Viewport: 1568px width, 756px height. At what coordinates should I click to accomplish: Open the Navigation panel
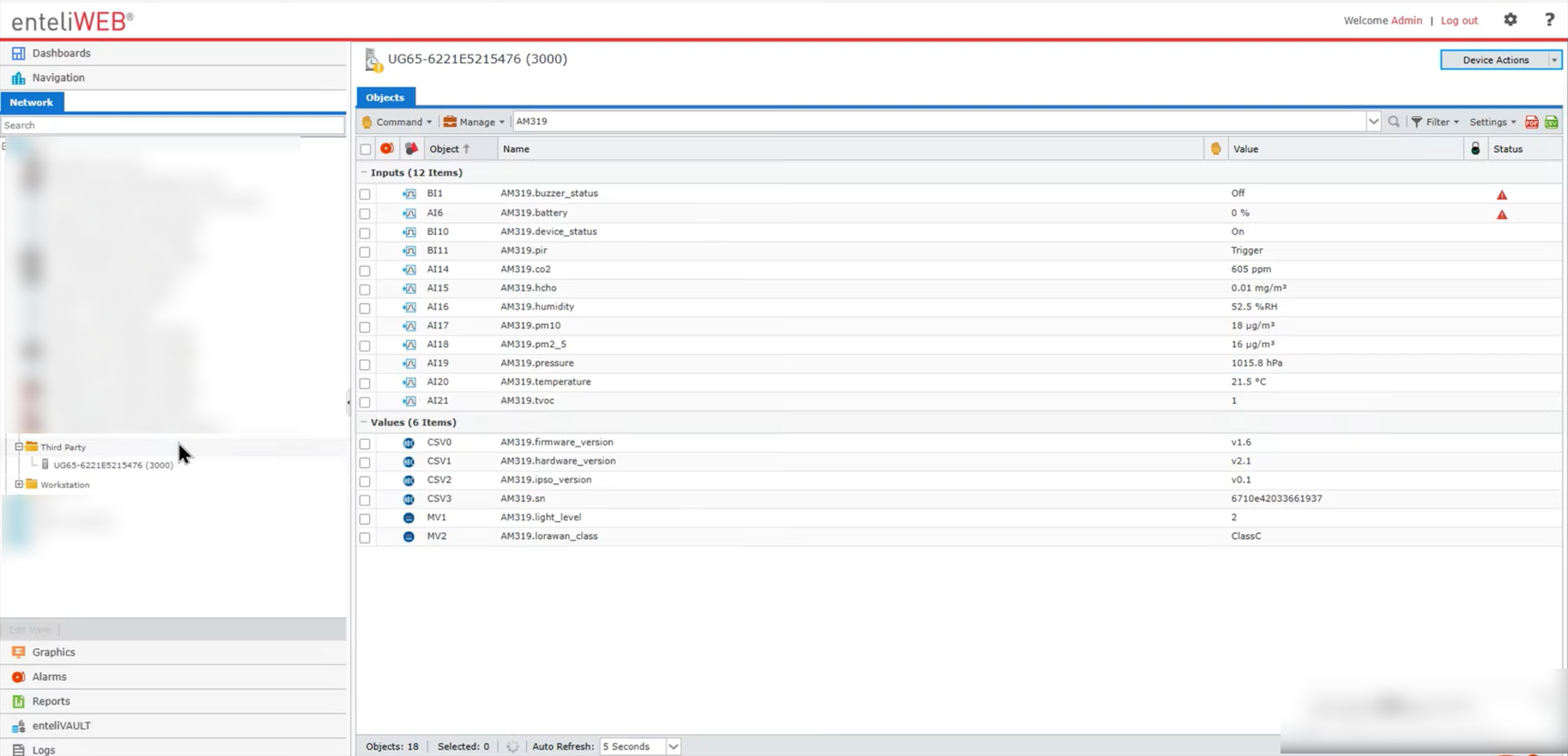point(173,78)
